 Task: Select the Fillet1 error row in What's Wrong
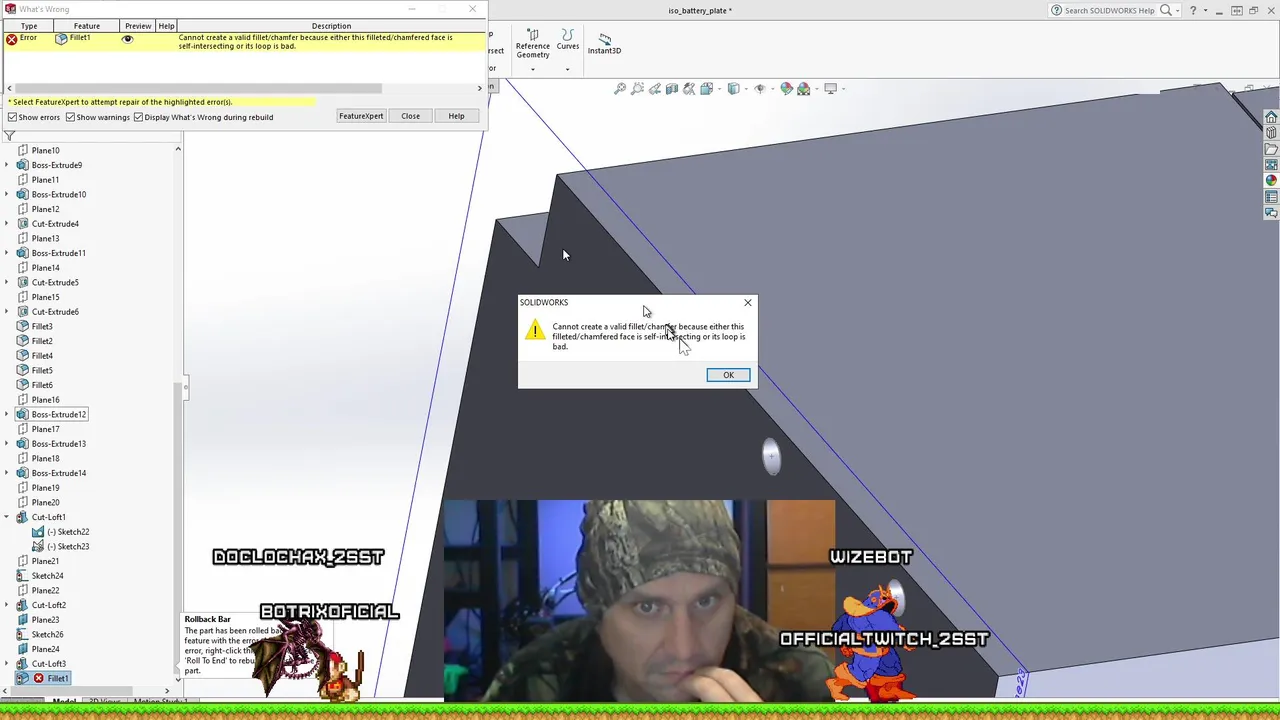[243, 42]
